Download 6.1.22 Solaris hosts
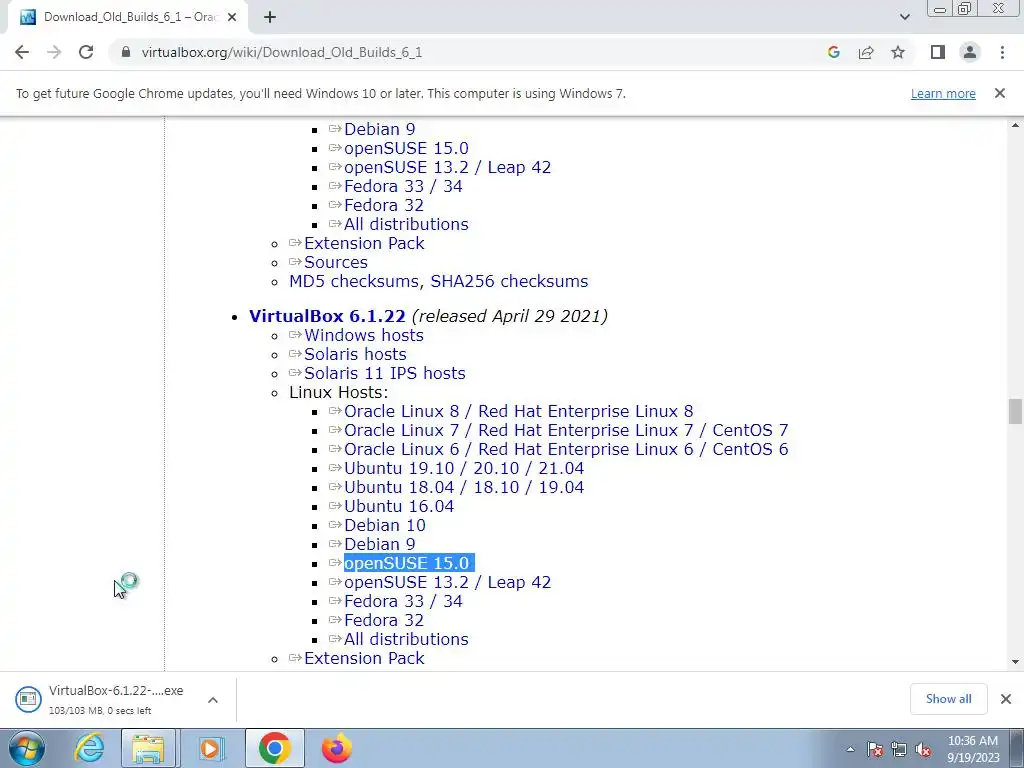 [x=355, y=354]
